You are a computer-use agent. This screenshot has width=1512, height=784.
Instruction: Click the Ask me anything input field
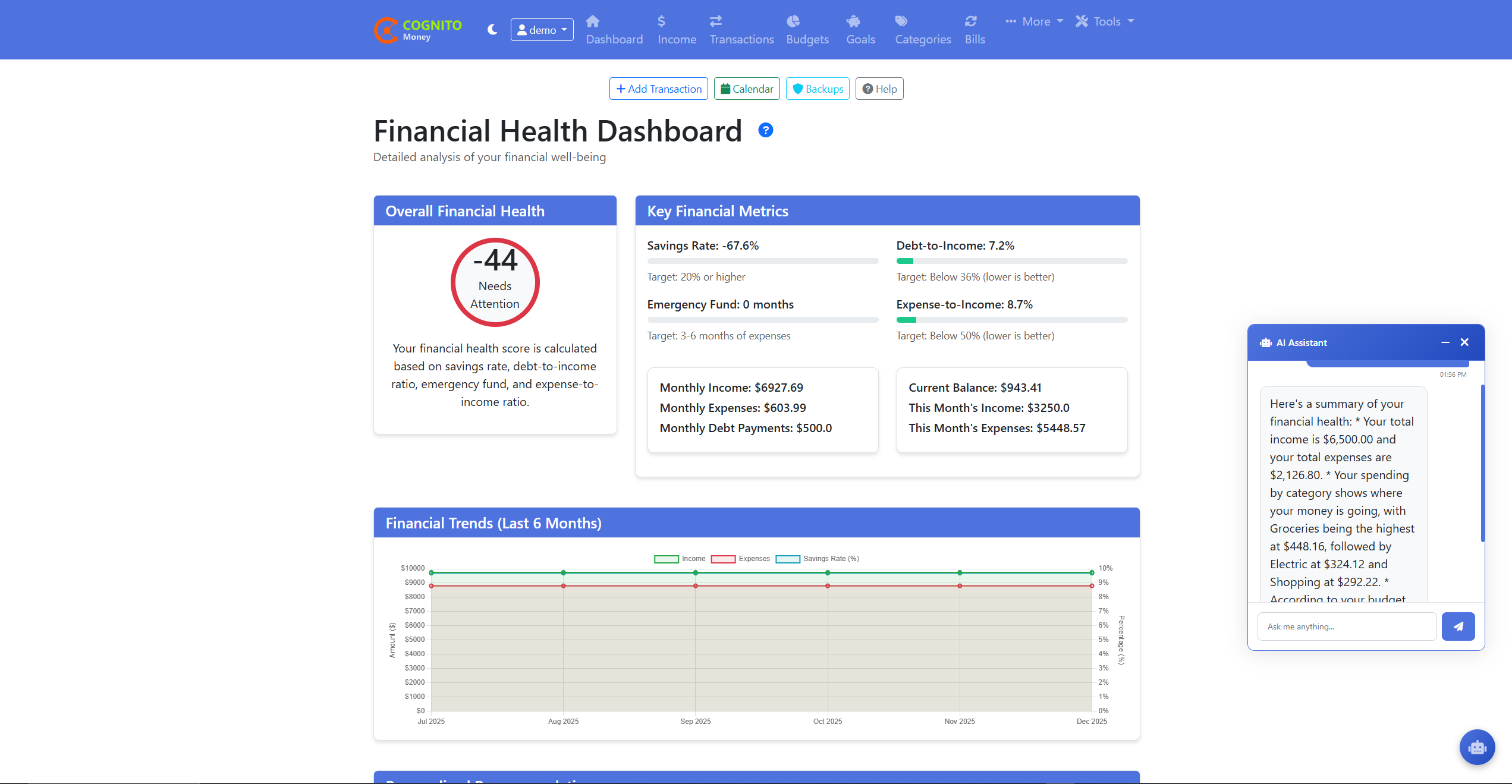[1346, 626]
